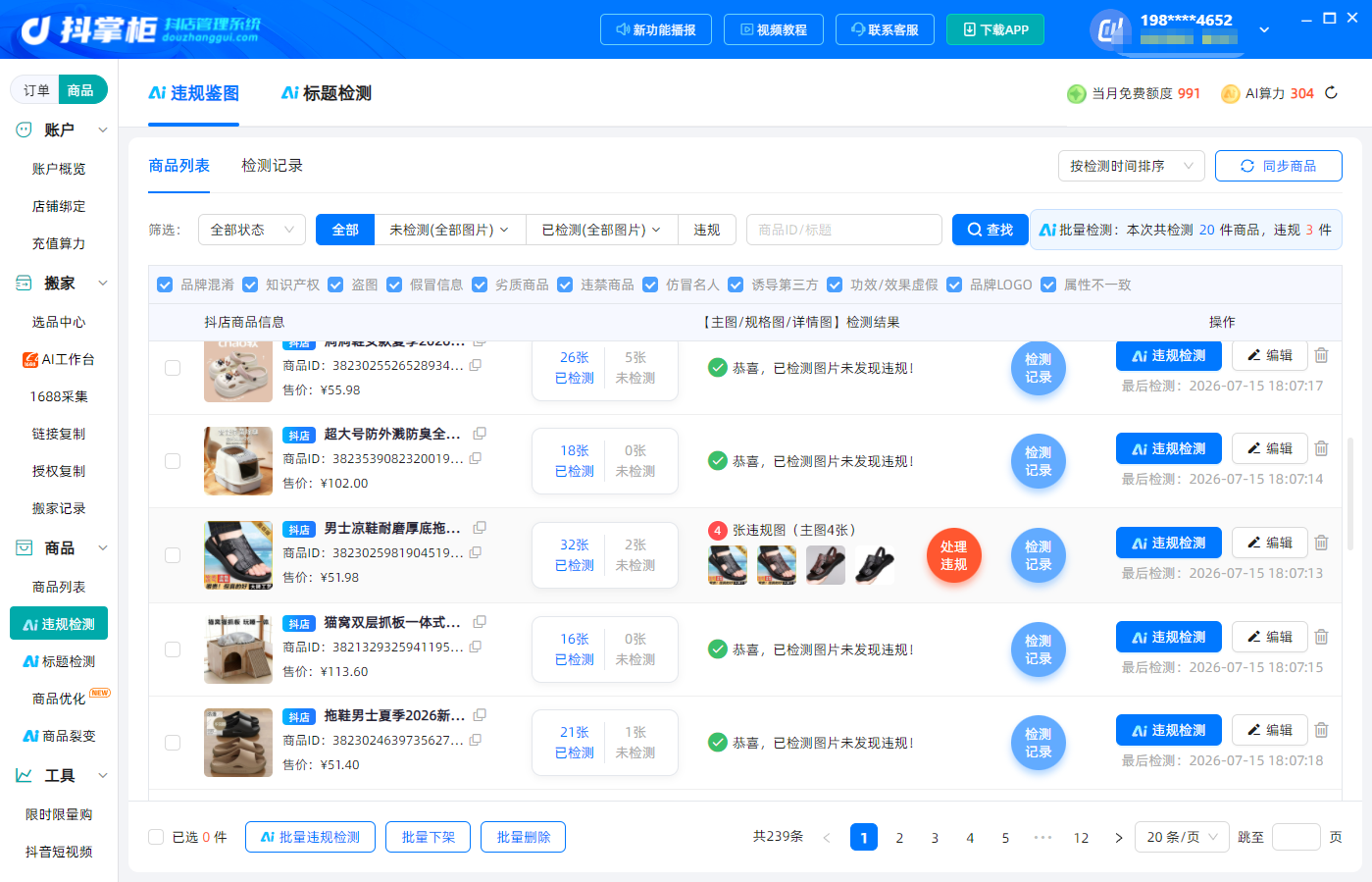Click the 当月免费额度 green icon
1372x882 pixels.
coord(1076,93)
